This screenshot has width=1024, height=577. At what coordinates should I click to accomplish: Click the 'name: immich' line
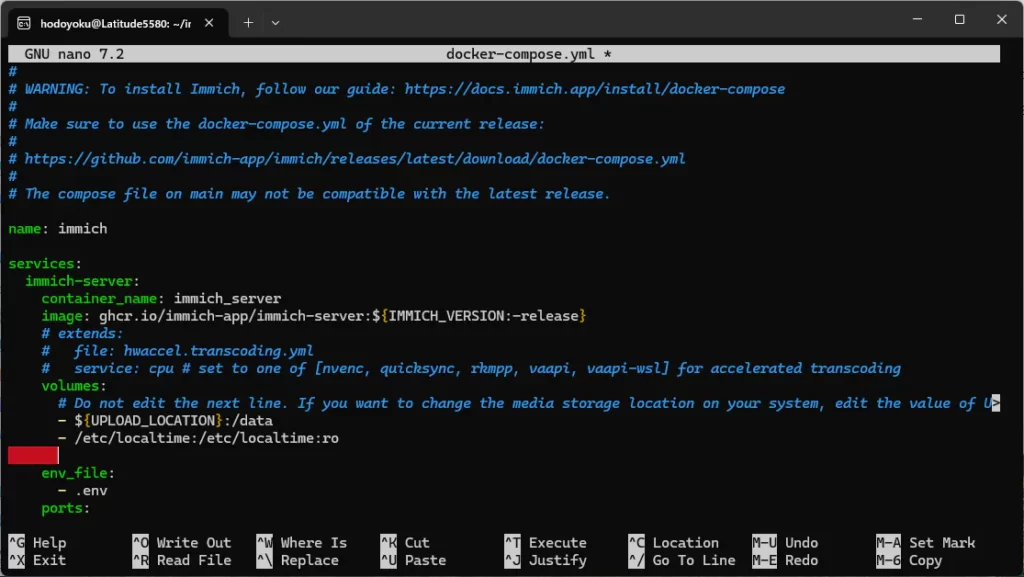(57, 228)
